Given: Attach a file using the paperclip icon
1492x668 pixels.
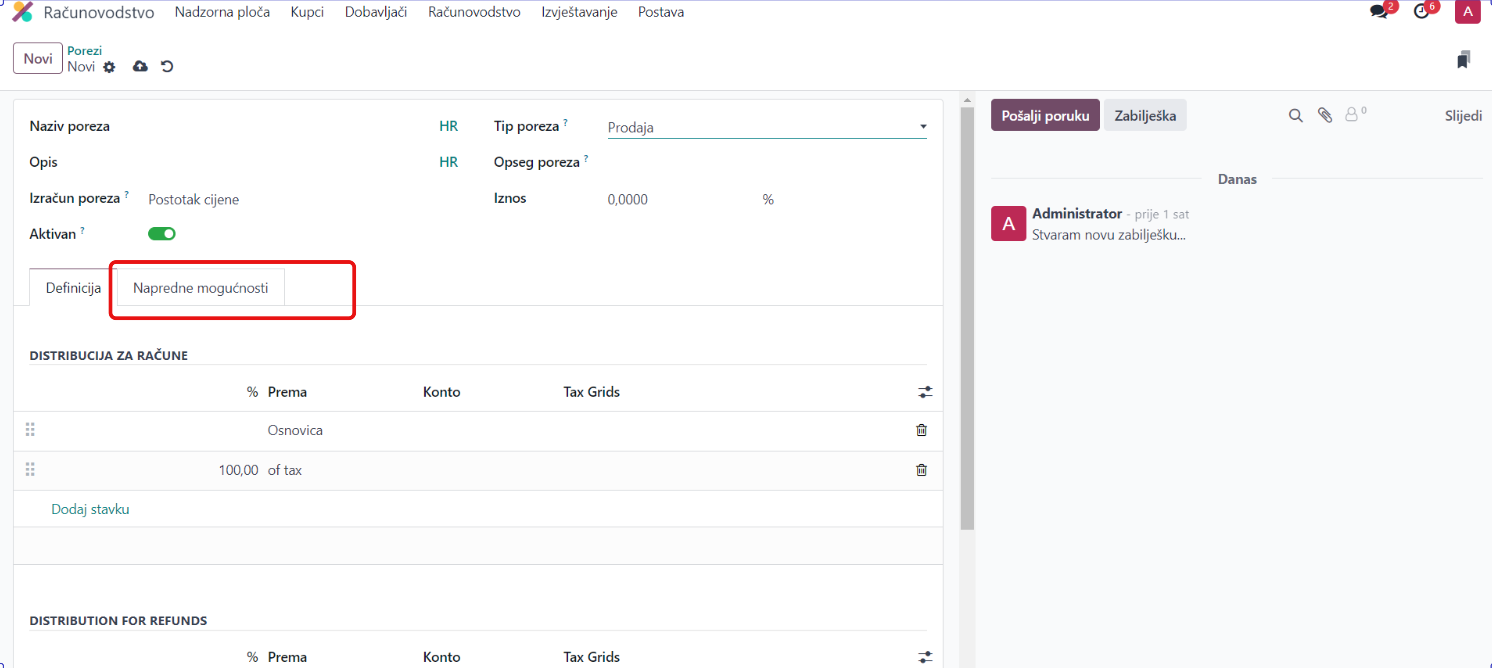Looking at the screenshot, I should click(x=1325, y=116).
